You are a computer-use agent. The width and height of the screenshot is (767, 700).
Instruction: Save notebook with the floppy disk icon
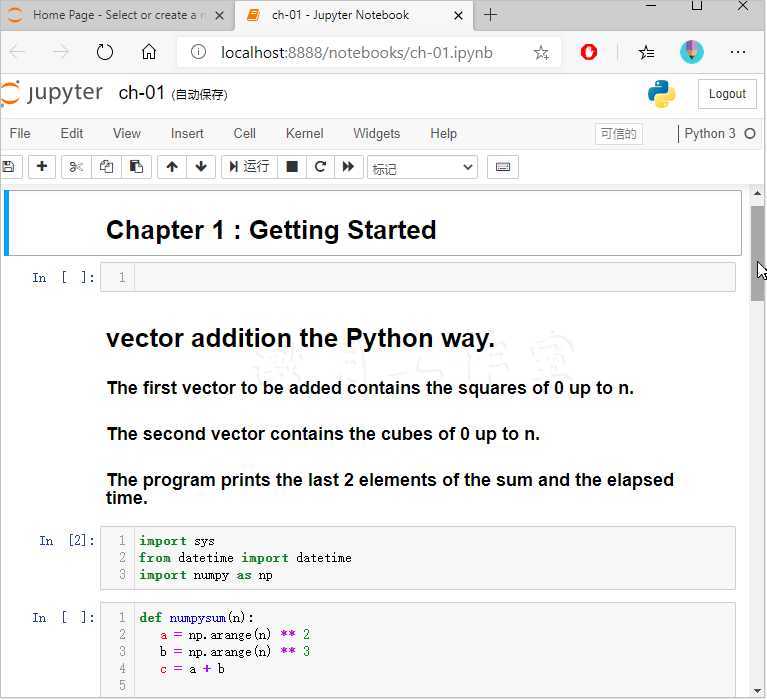coord(8,167)
